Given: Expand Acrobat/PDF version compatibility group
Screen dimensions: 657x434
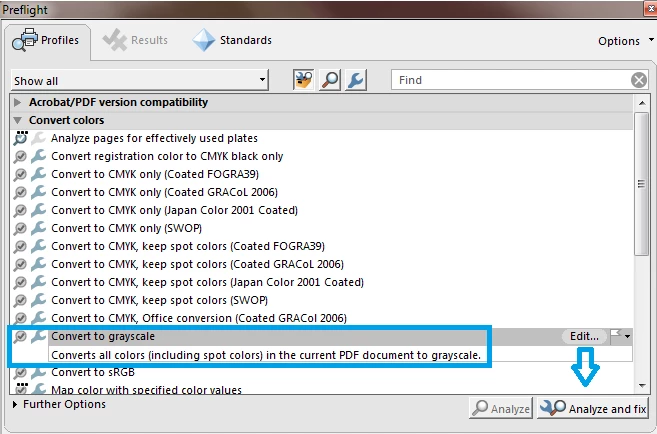Looking at the screenshot, I should tap(17, 102).
